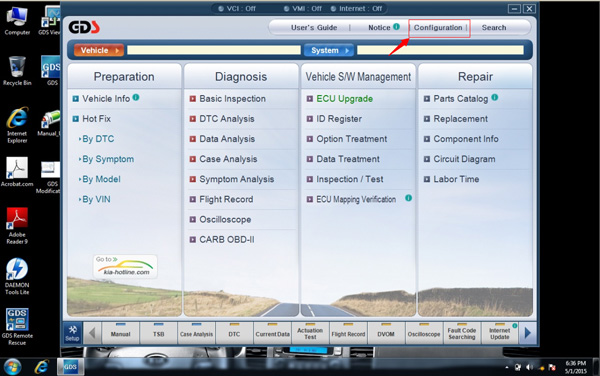Click the Vehicle Info green info badge
The height and width of the screenshot is (376, 600).
[x=136, y=98]
